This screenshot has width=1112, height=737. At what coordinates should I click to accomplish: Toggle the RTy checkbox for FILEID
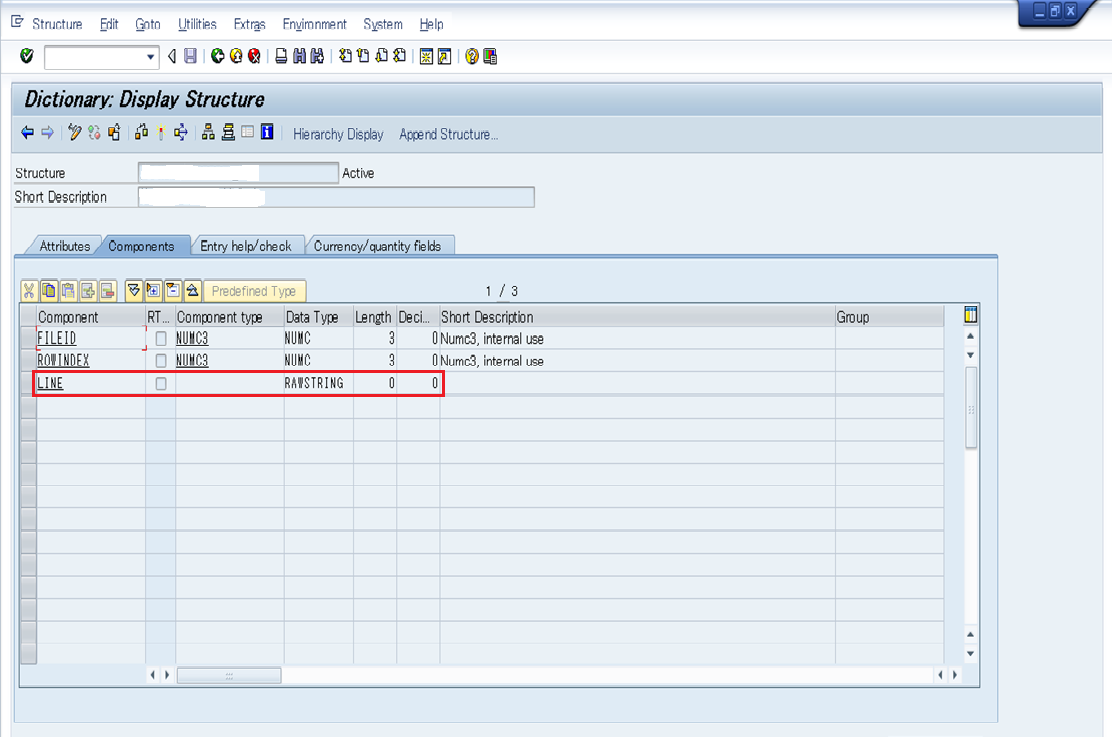click(x=161, y=339)
